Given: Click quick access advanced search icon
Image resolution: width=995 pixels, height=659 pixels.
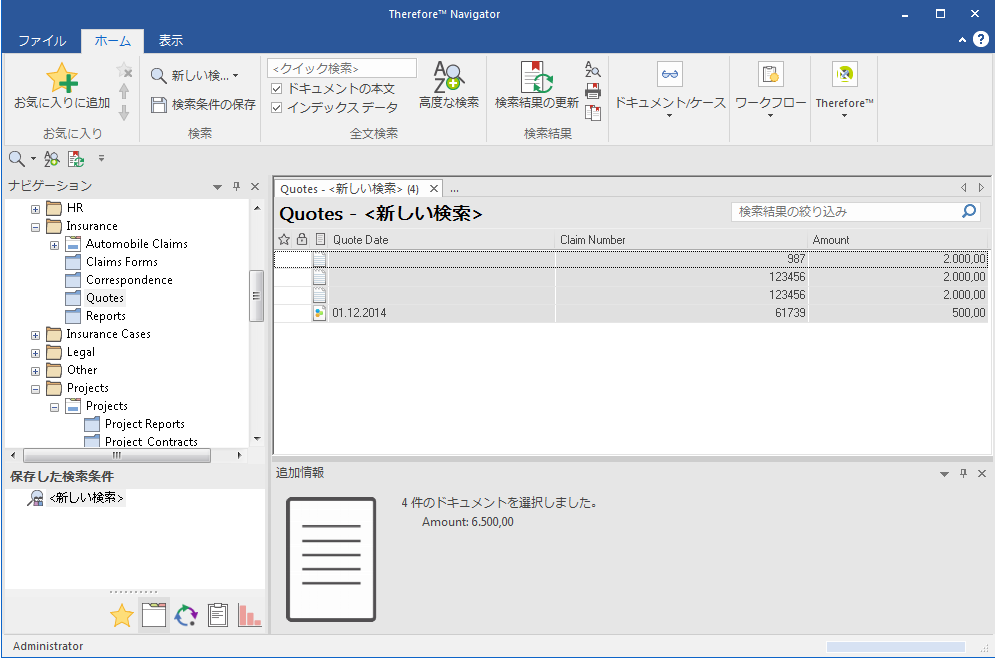Looking at the screenshot, I should [51, 159].
